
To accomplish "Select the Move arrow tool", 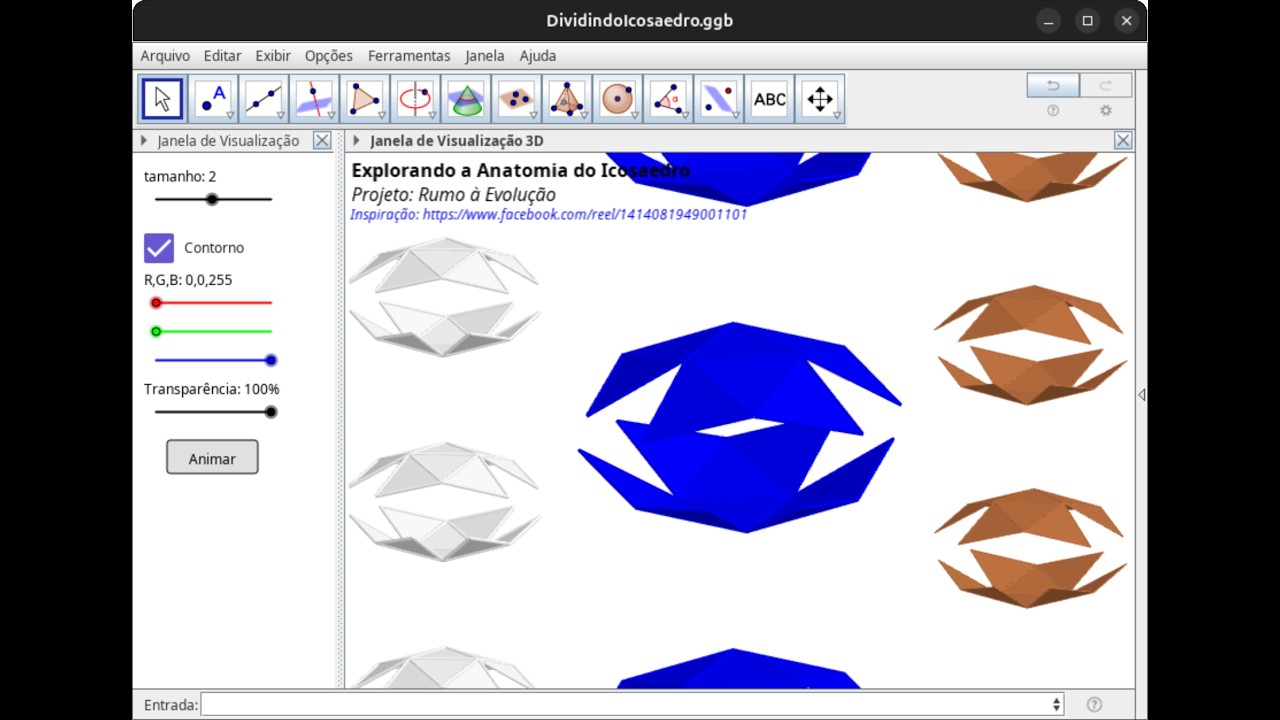I will point(162,99).
